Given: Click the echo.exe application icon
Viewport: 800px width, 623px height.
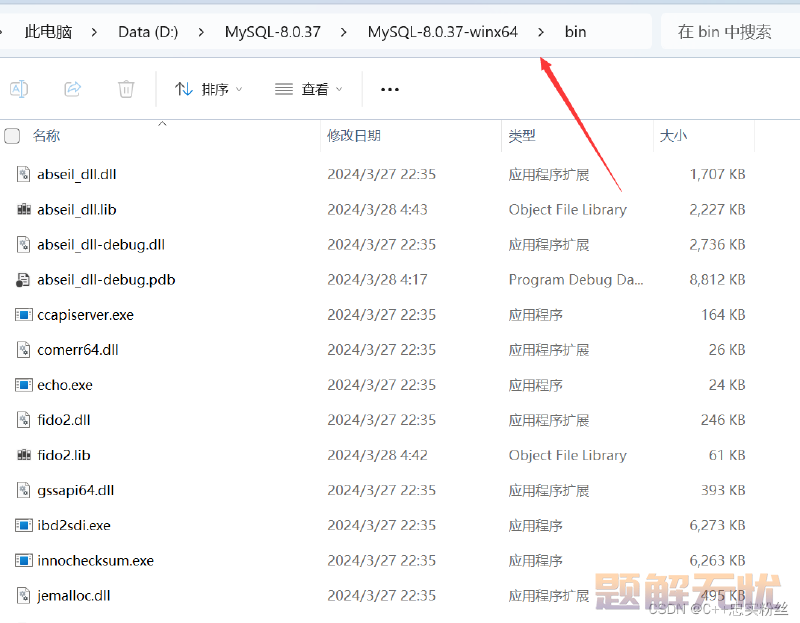Looking at the screenshot, I should point(23,385).
